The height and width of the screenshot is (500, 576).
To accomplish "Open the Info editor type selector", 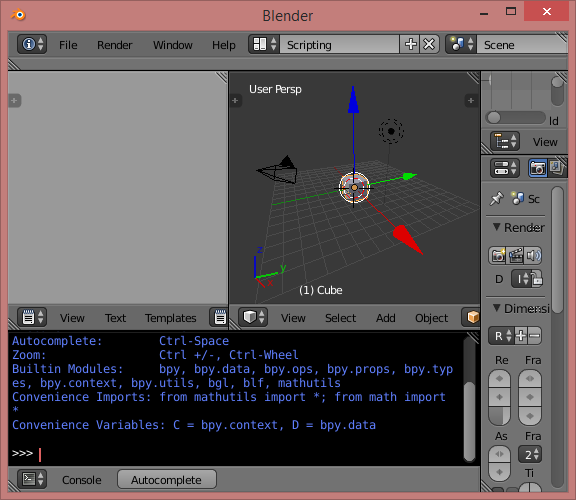I will click(x=32, y=44).
